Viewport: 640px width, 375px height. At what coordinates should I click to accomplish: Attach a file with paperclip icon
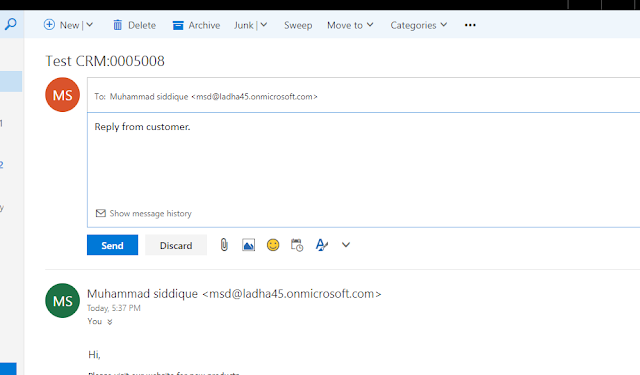click(224, 245)
